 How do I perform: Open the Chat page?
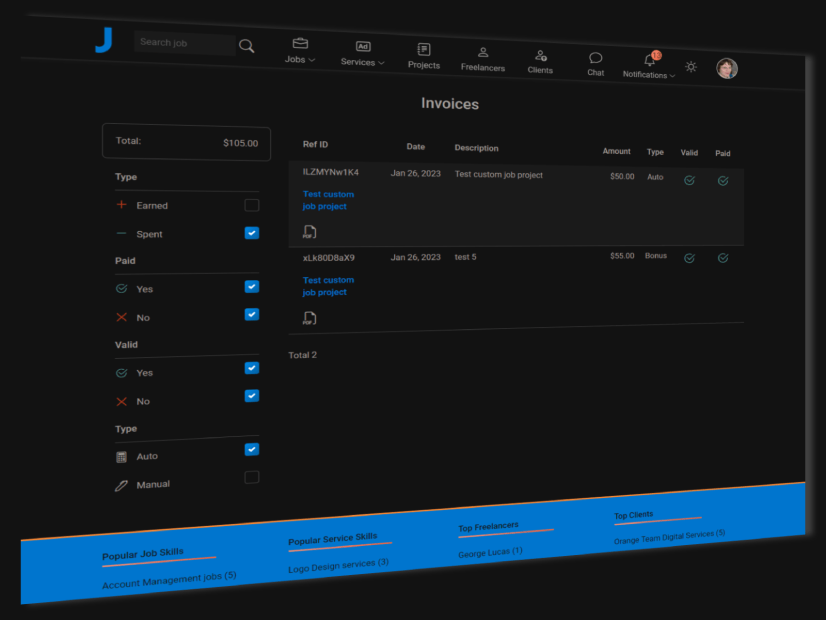pos(595,65)
